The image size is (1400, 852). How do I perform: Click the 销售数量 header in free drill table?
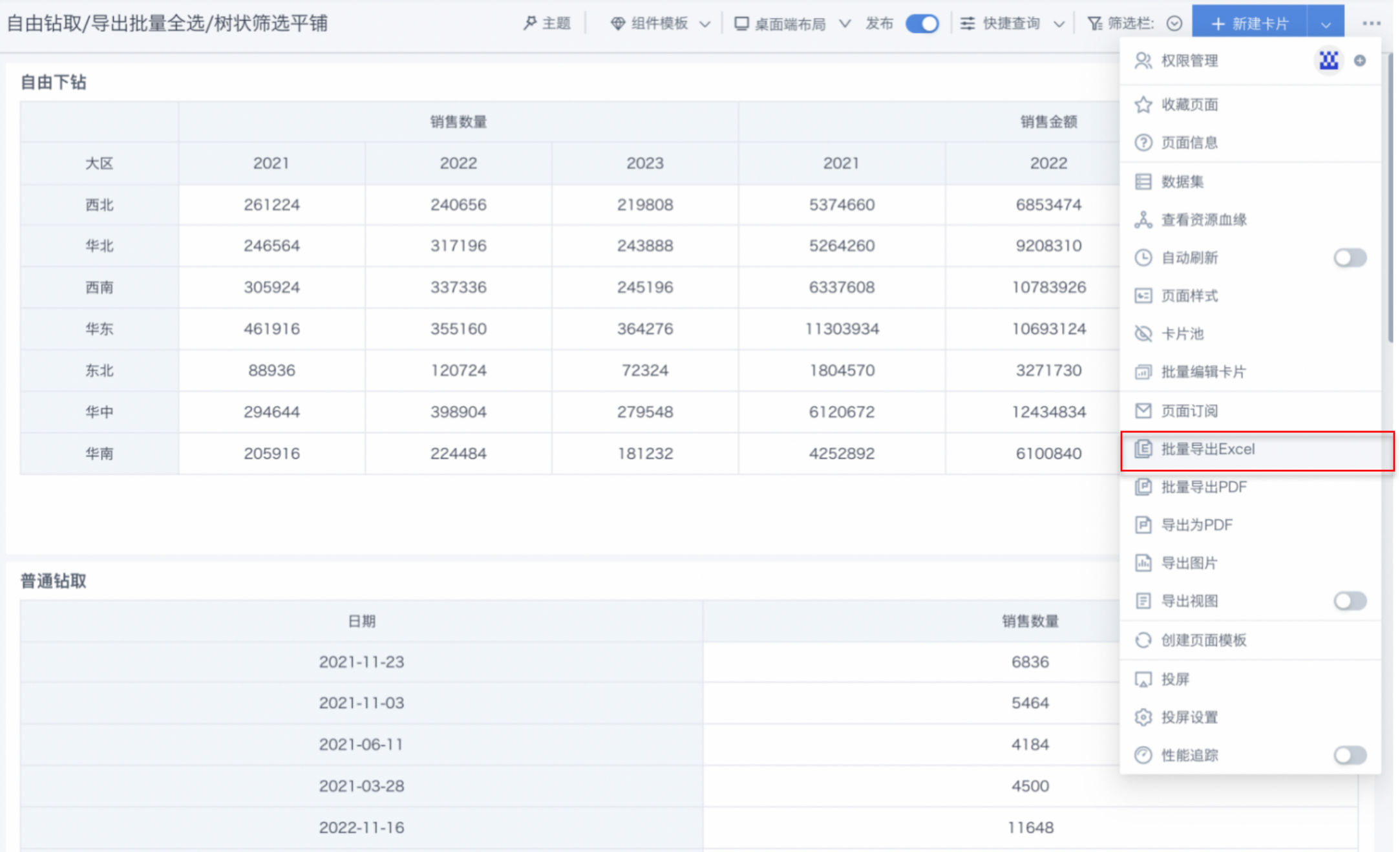point(458,122)
